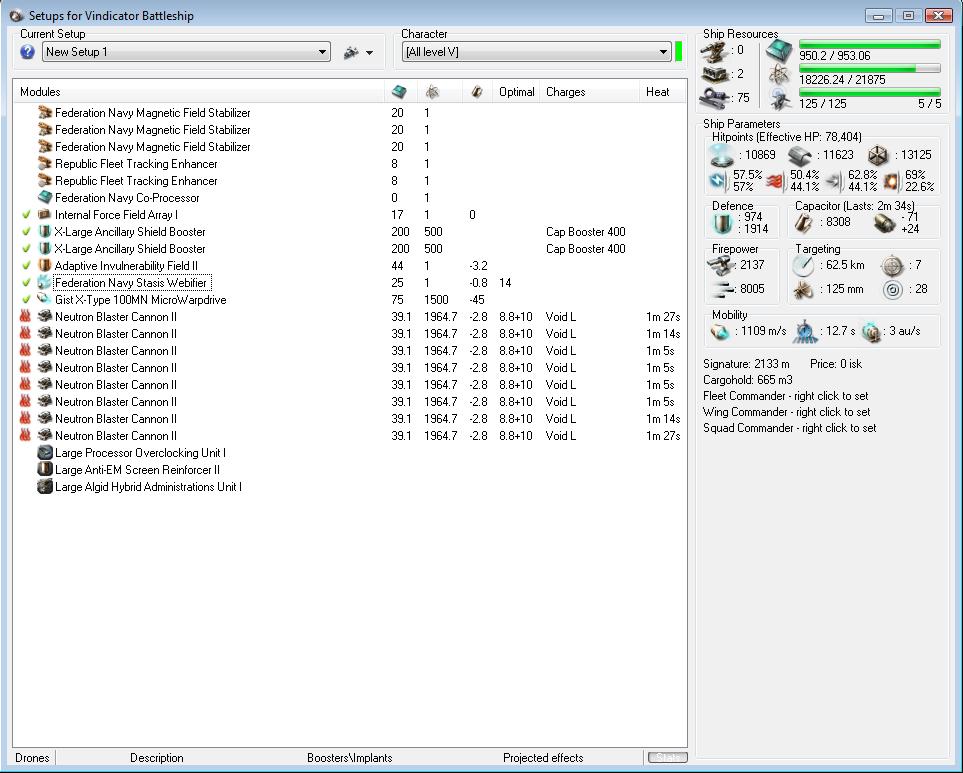Click the warp speed icon at 3 au/s

[871, 332]
